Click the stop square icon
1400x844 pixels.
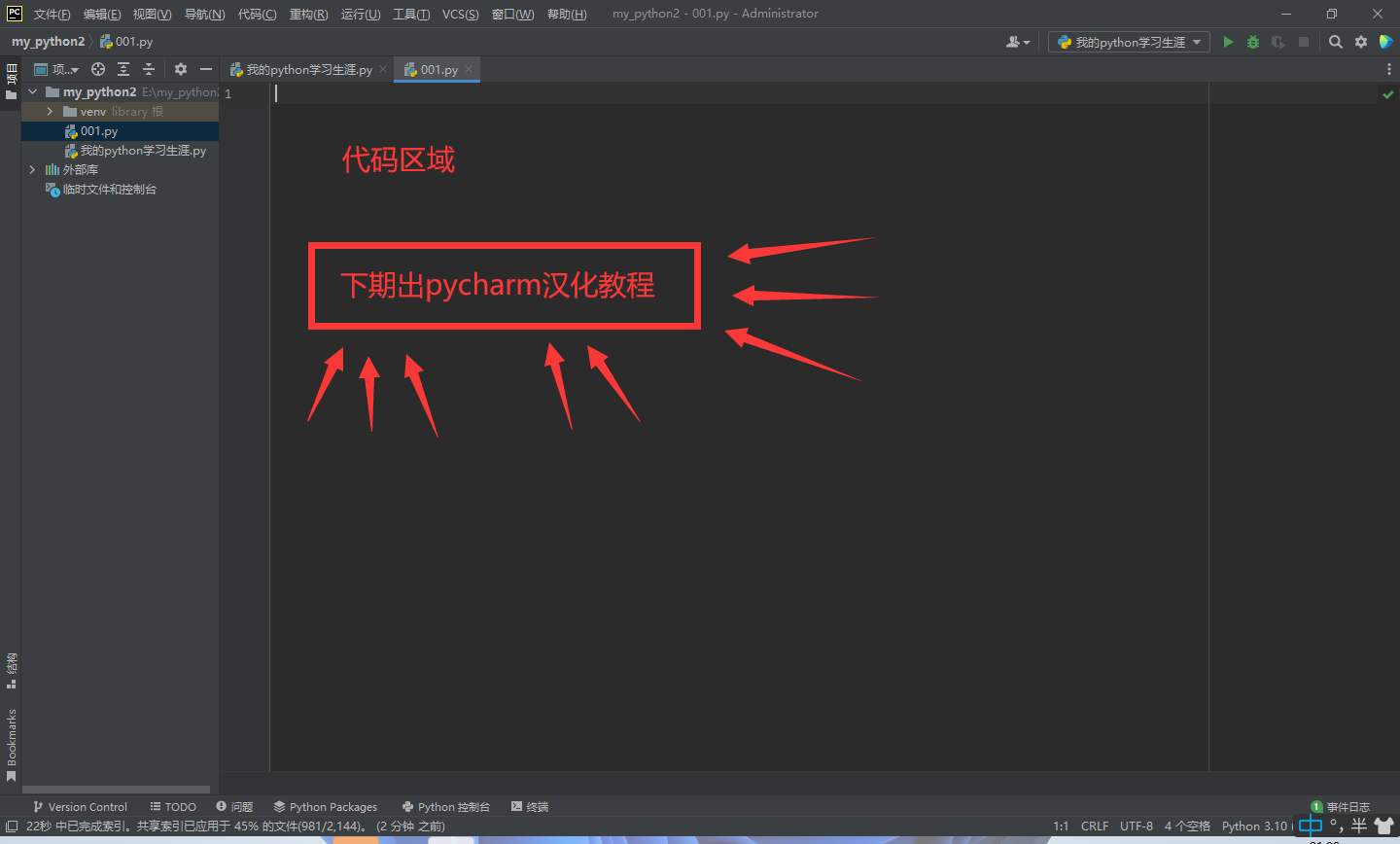click(1304, 42)
